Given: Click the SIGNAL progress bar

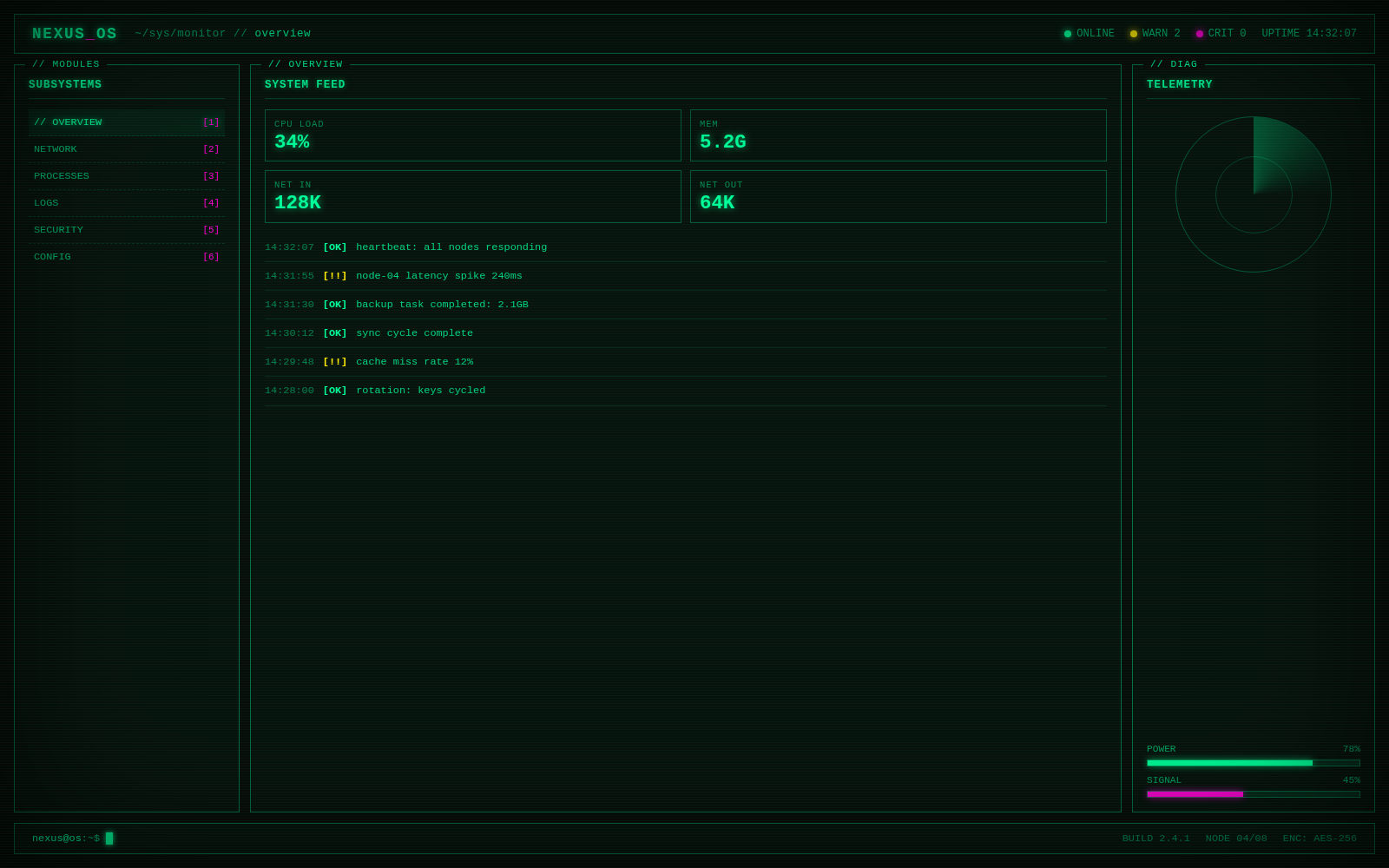Looking at the screenshot, I should tap(1254, 794).
